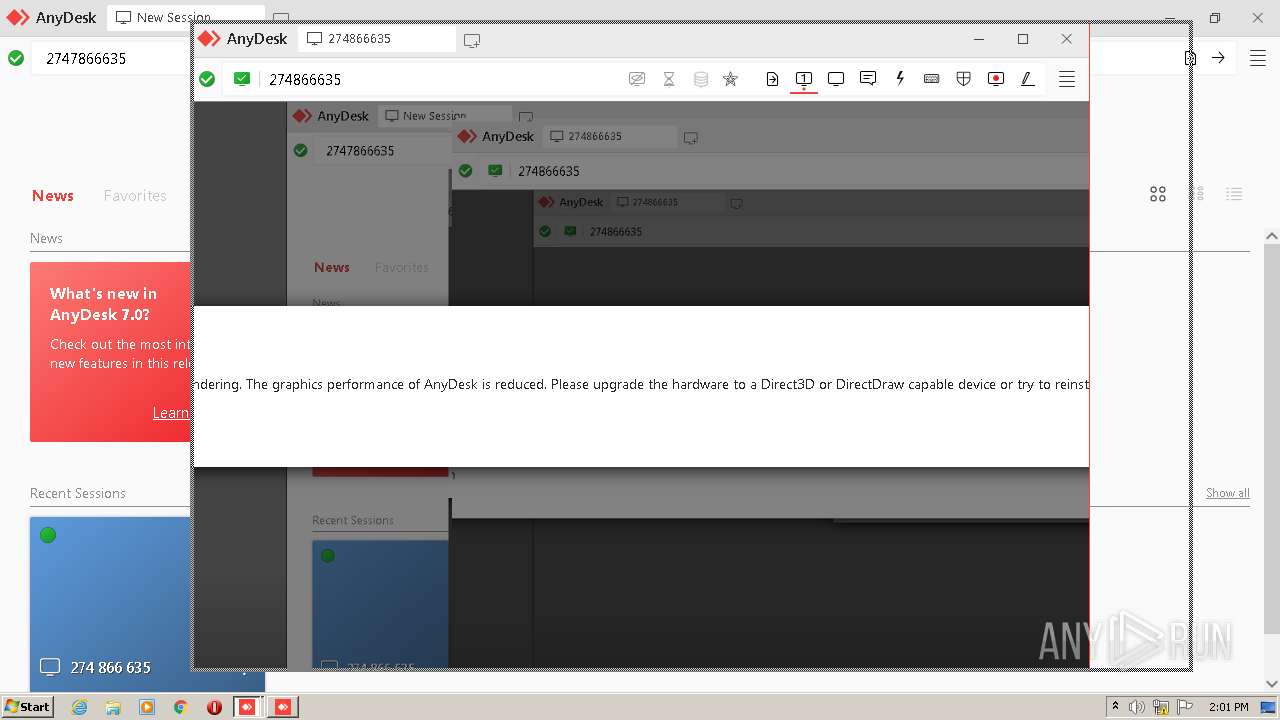Click the green connection checkmark in front window
This screenshot has width=1280, height=720.
pos(207,79)
